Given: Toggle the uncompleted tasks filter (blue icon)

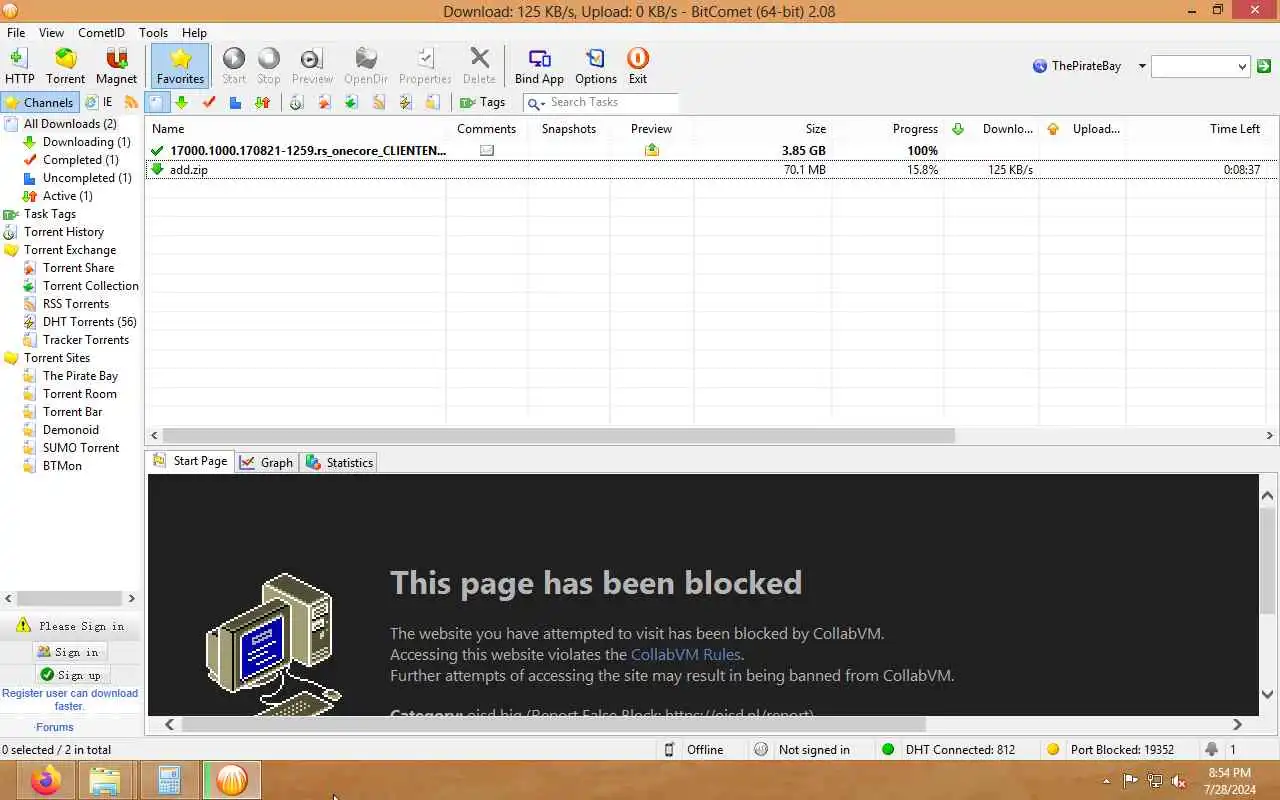Looking at the screenshot, I should (235, 102).
